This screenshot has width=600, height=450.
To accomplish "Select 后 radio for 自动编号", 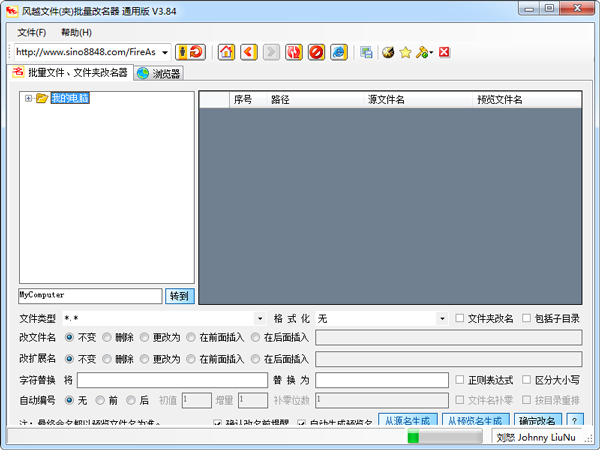I will (x=131, y=400).
